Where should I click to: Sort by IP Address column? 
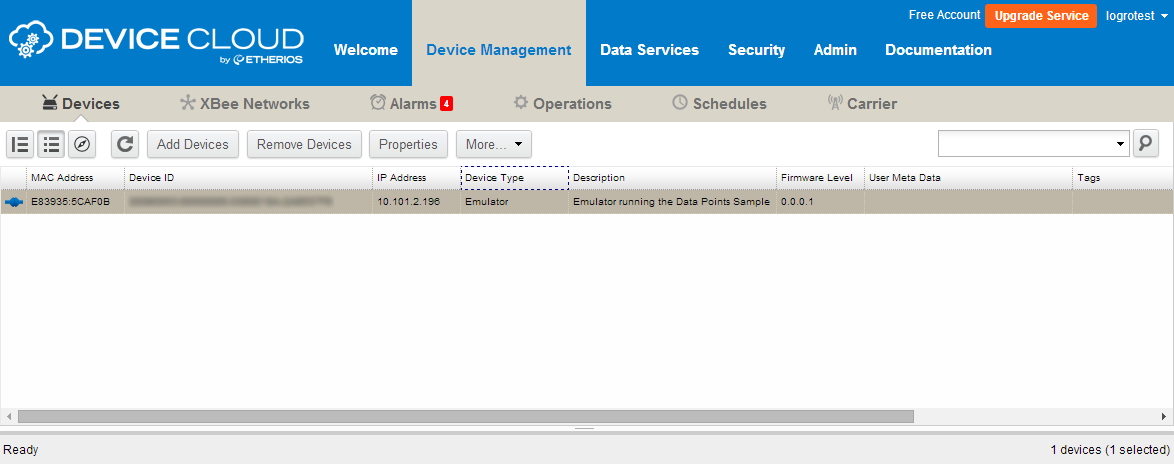[x=416, y=178]
